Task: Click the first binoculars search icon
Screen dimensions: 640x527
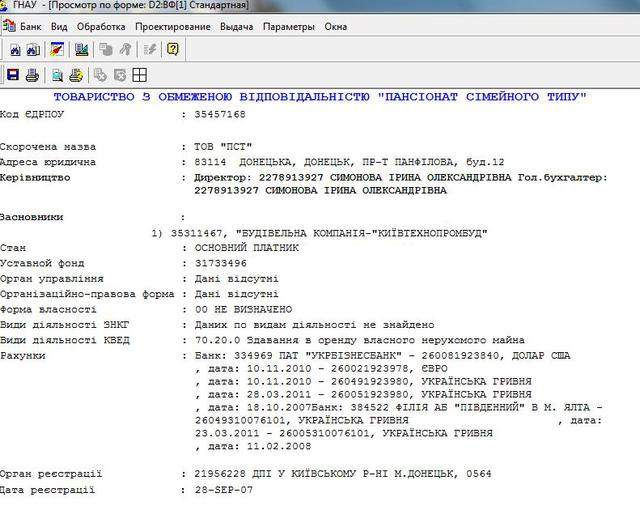Action: pyautogui.click(x=14, y=48)
